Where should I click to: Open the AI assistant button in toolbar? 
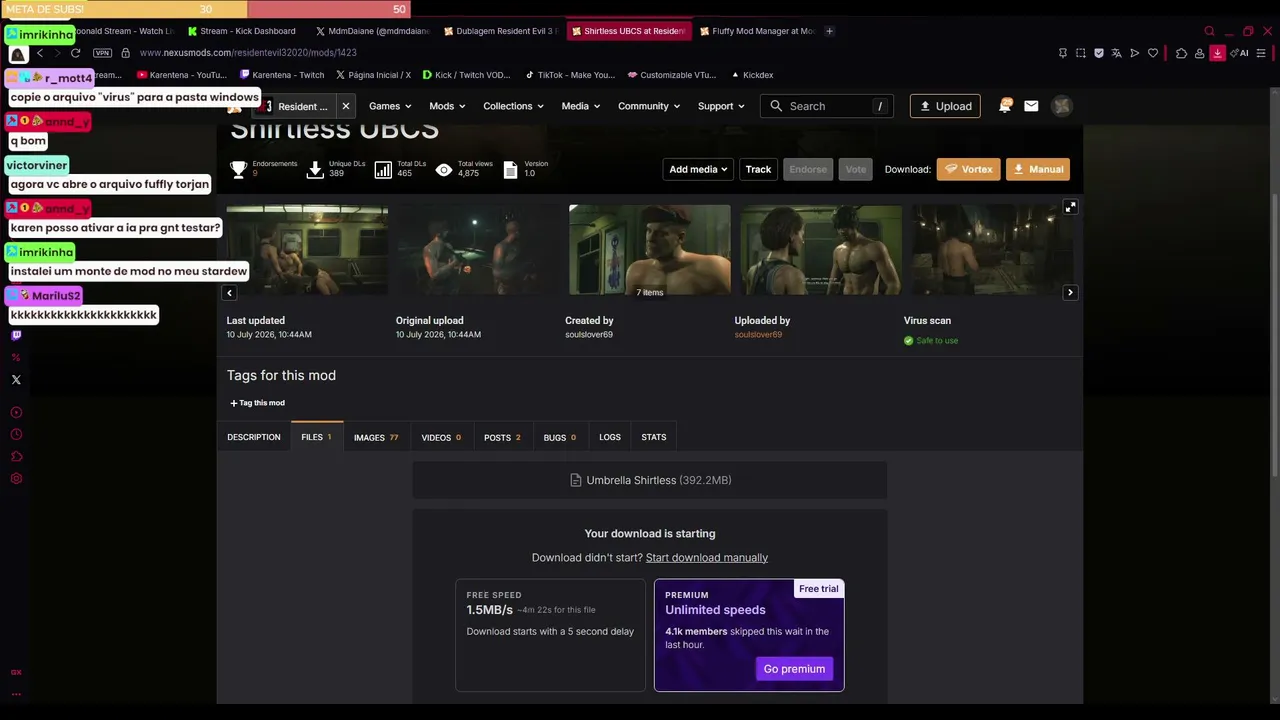[1240, 53]
